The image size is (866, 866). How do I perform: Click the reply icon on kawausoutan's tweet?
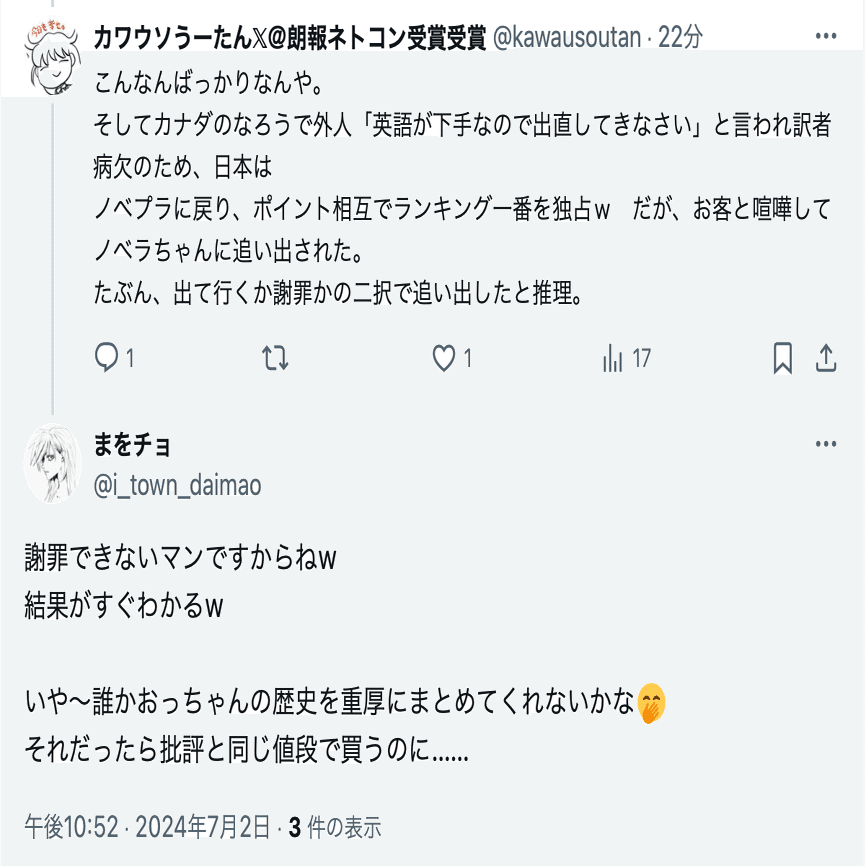pos(107,358)
